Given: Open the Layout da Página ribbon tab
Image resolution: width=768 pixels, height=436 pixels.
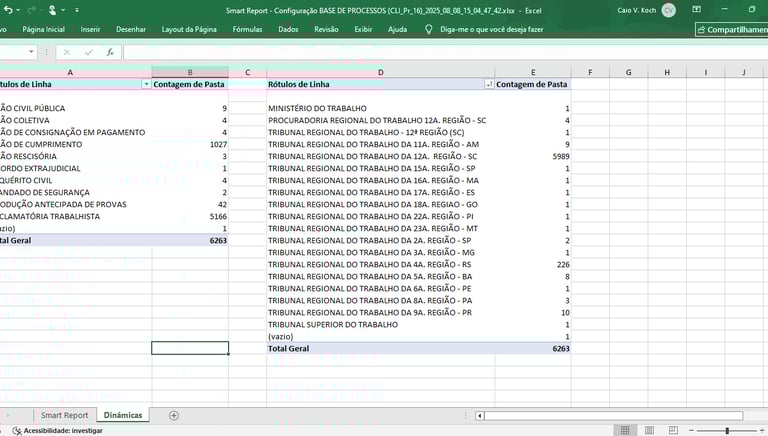Looking at the screenshot, I should [189, 30].
